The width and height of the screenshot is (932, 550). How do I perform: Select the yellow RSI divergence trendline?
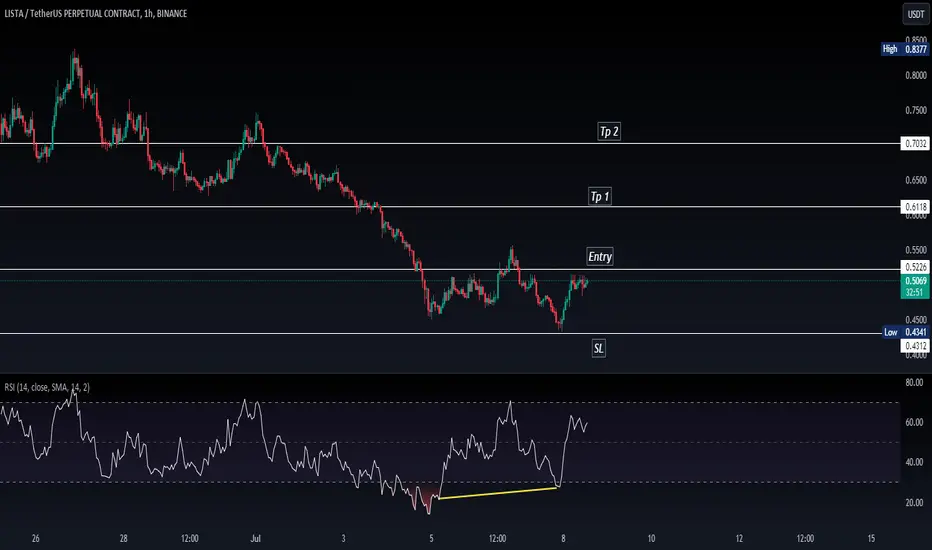click(x=498, y=493)
